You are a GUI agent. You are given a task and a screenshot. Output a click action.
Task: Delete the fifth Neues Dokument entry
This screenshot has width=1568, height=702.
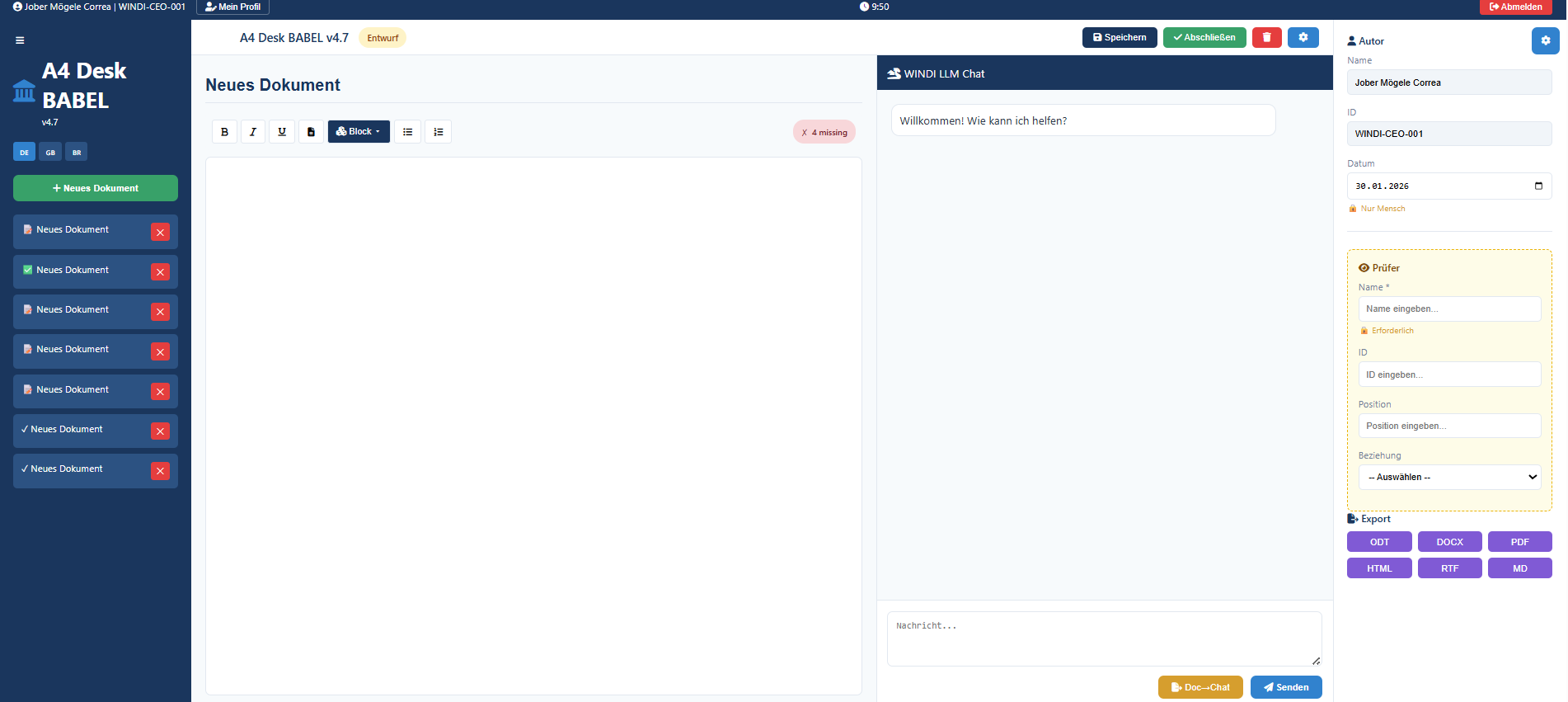point(160,391)
